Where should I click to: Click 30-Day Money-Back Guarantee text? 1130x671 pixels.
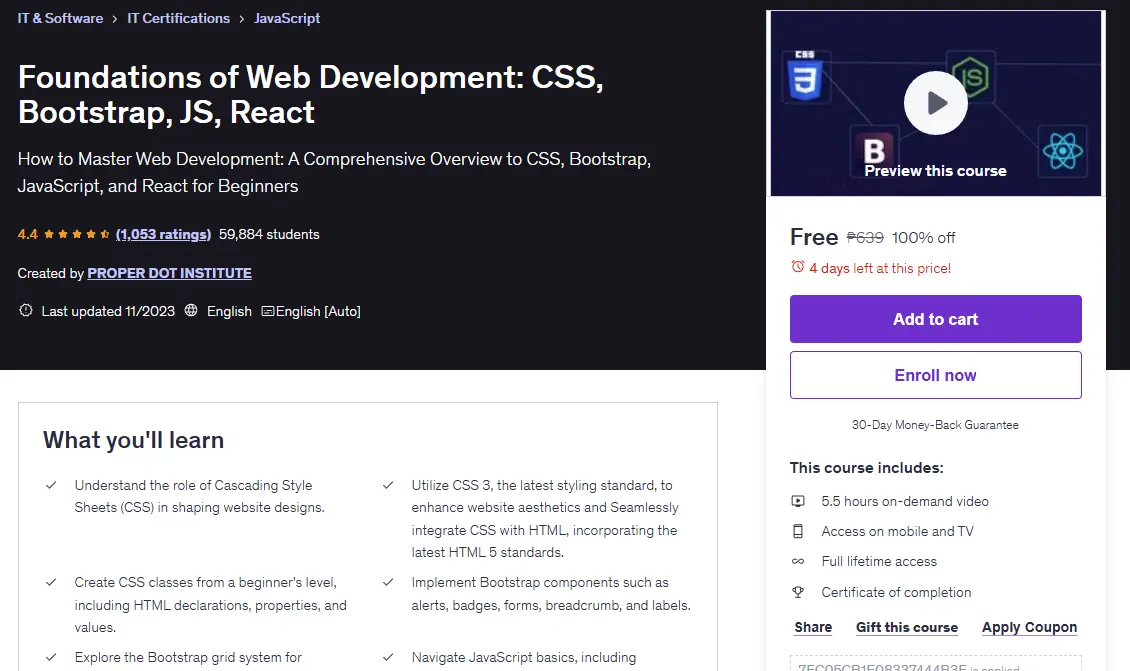(935, 425)
